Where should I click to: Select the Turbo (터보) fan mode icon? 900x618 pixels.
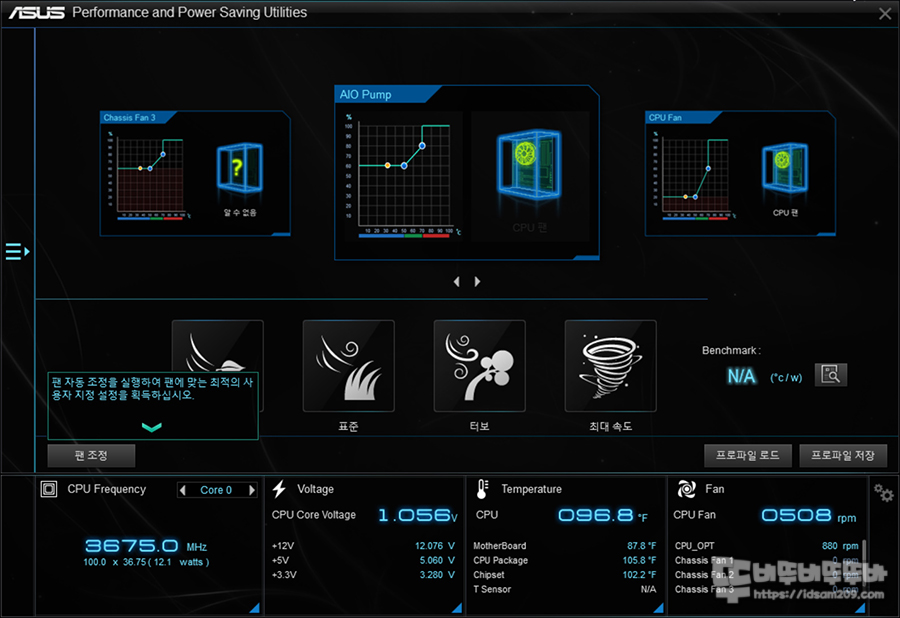coord(479,366)
